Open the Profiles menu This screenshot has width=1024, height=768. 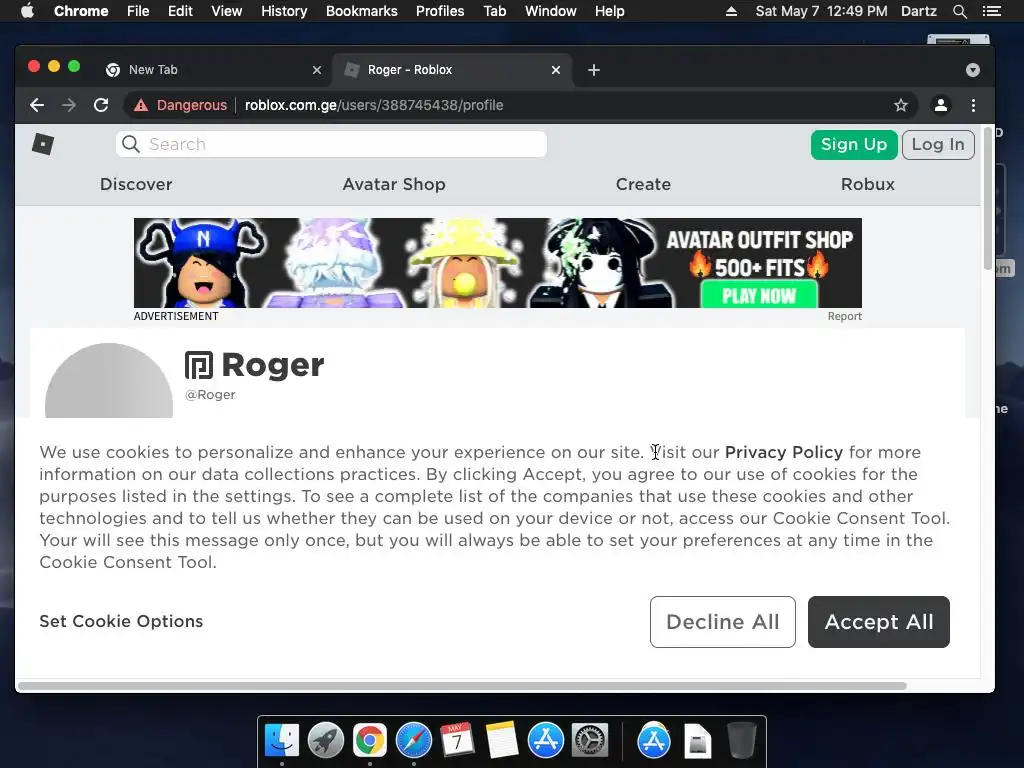440,11
